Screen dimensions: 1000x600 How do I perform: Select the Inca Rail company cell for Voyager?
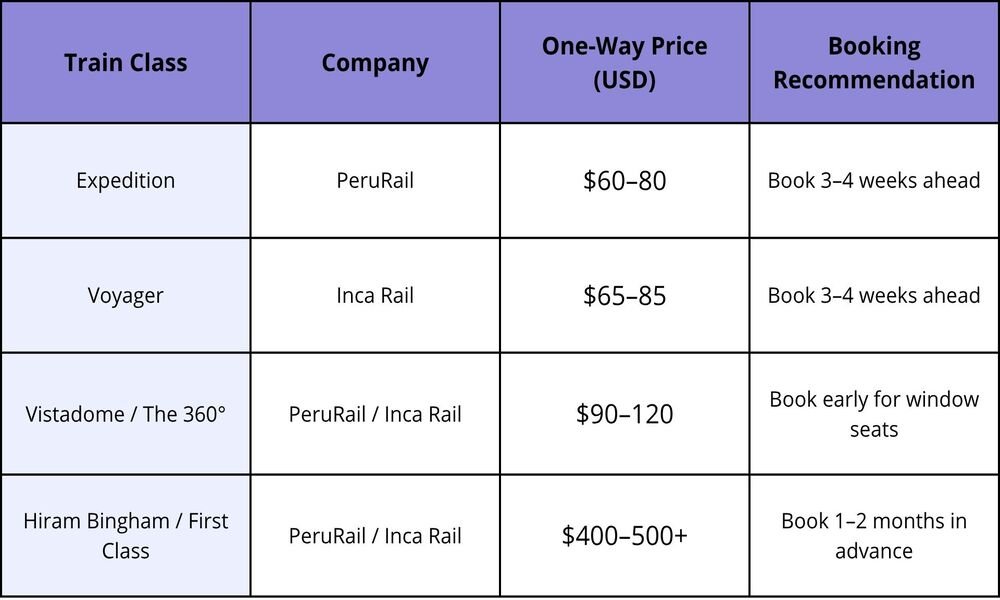375,296
